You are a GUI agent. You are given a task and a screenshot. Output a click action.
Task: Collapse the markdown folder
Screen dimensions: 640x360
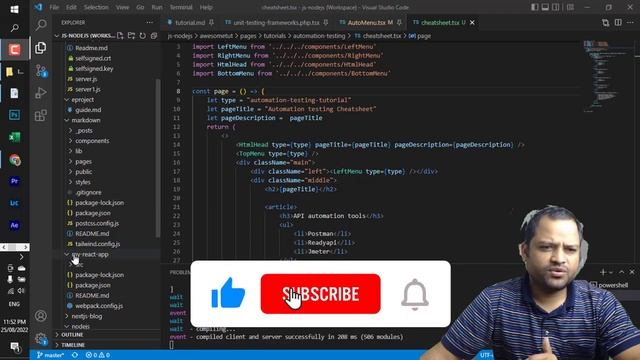pos(86,120)
